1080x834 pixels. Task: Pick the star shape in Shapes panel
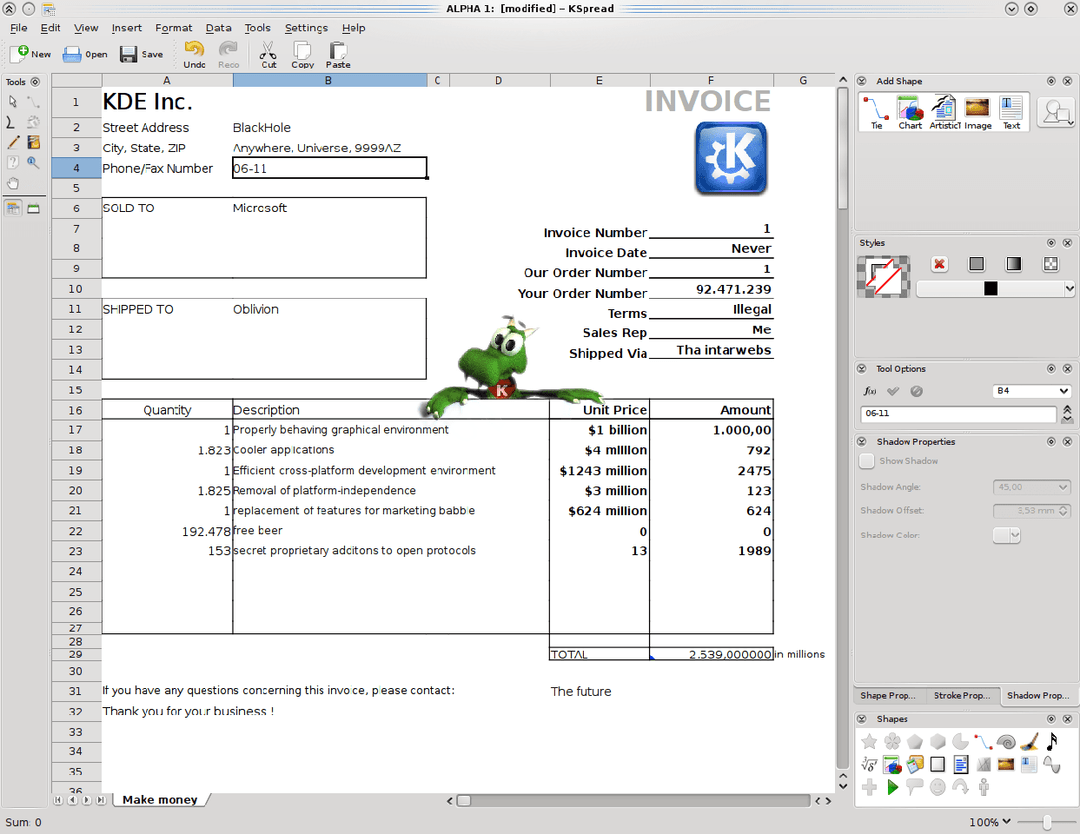click(869, 741)
